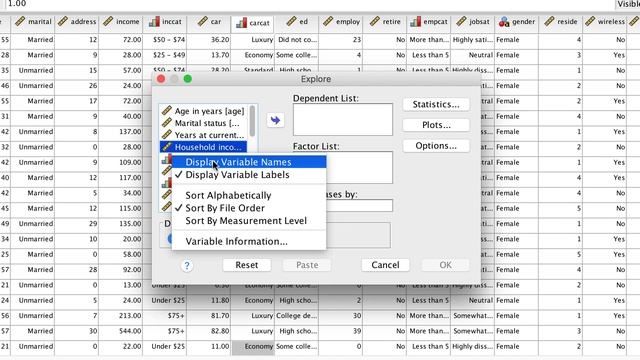The image size is (640, 360).
Task: Choose Display Variable Labels option
Action: click(249, 175)
